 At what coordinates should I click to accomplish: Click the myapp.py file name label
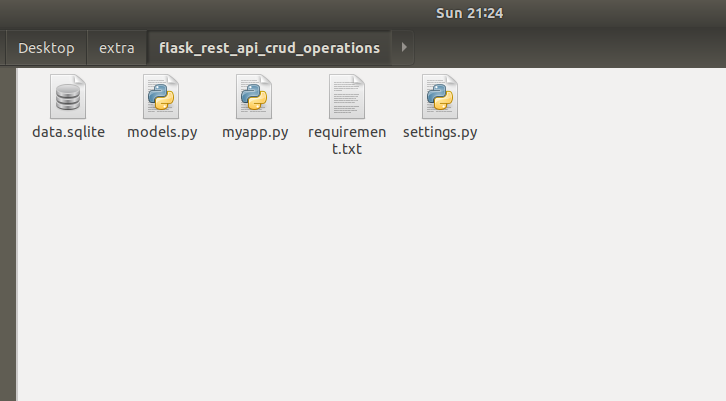pos(255,132)
